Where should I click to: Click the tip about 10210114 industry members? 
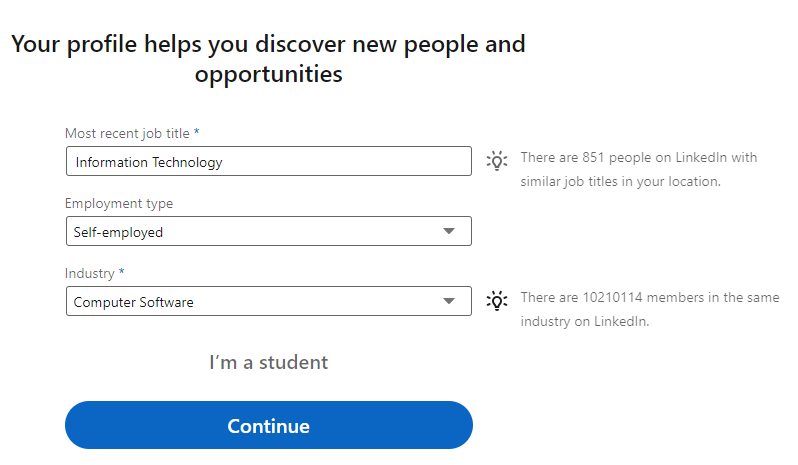tap(645, 309)
